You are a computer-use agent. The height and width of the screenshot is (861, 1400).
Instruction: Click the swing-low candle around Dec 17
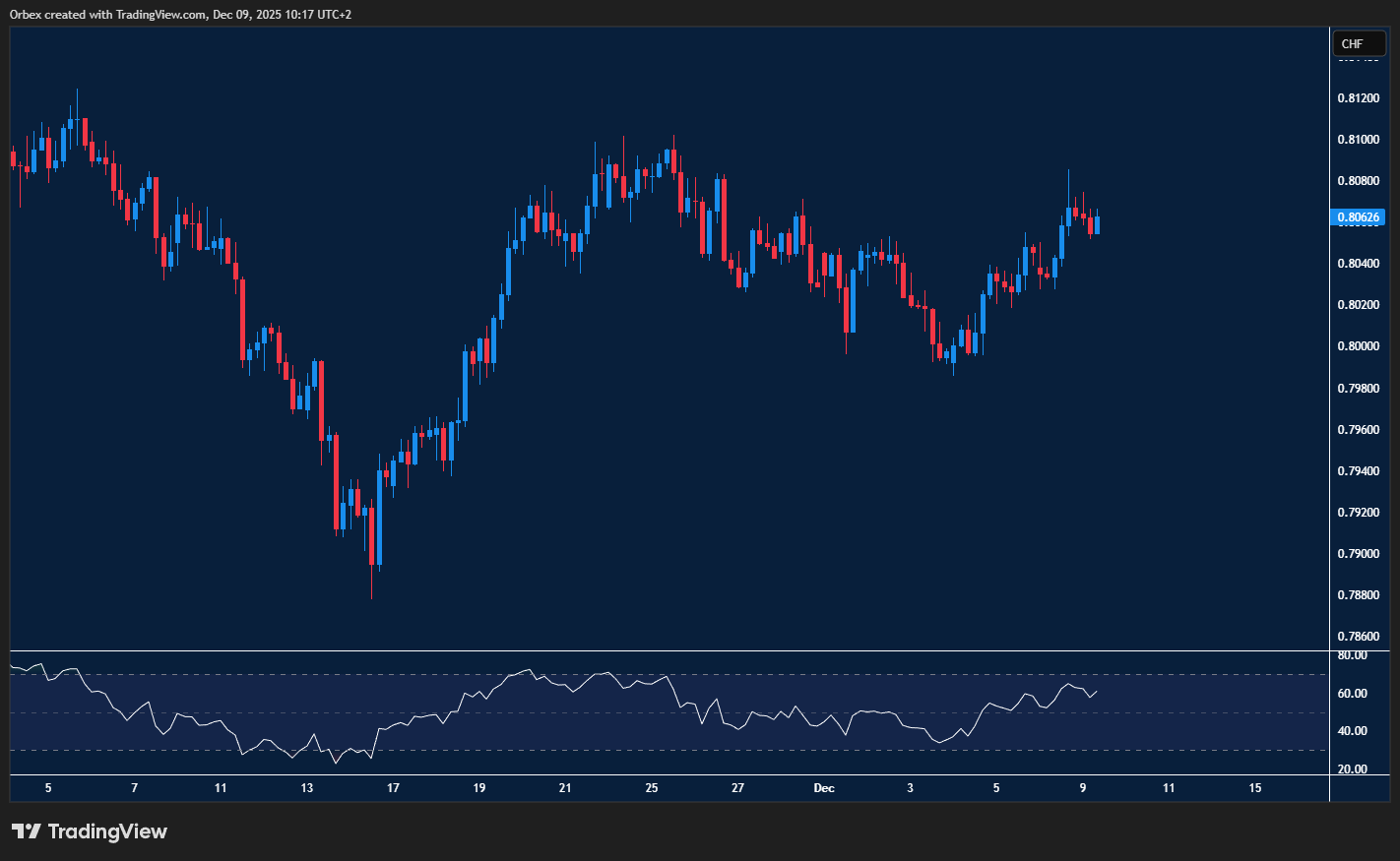[x=374, y=536]
